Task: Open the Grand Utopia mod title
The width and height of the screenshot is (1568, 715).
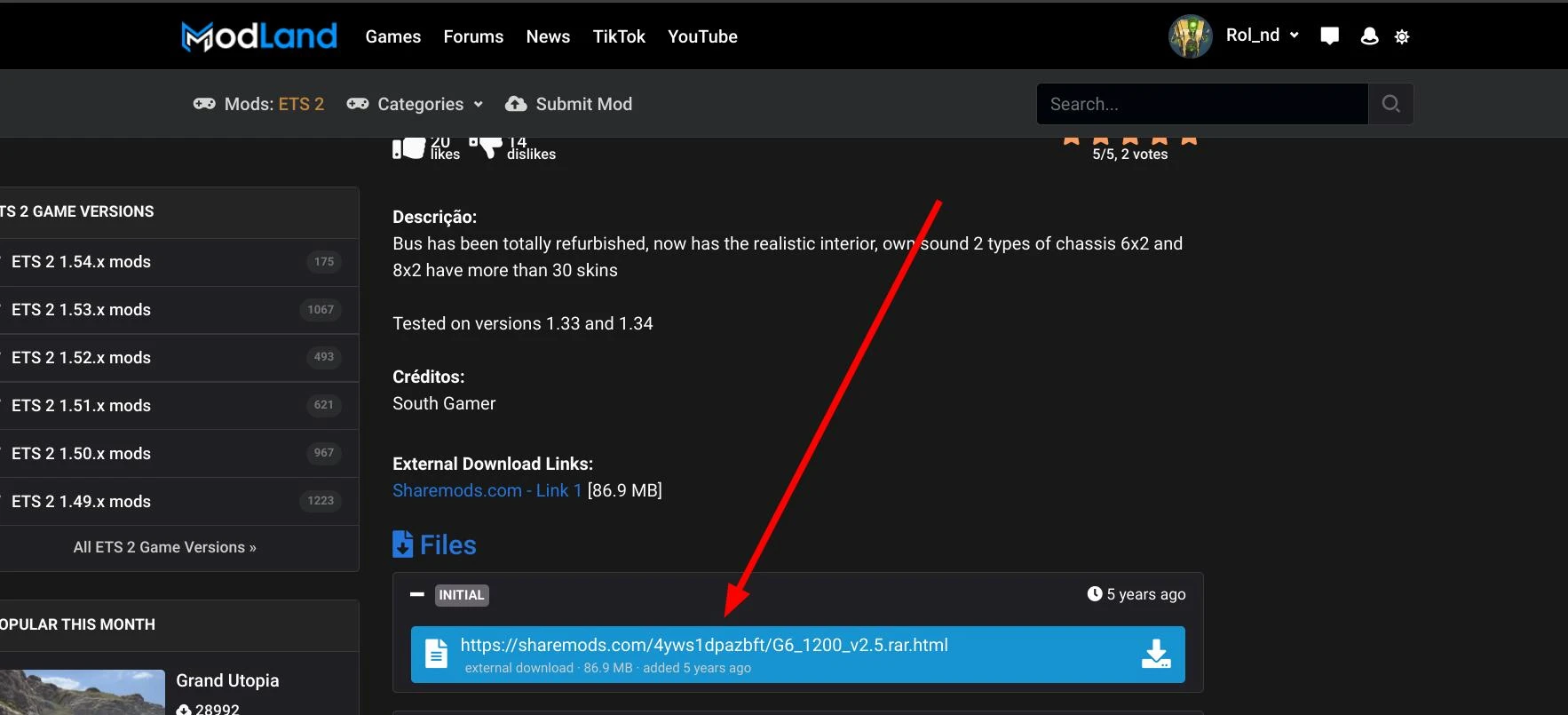Action: (x=227, y=680)
